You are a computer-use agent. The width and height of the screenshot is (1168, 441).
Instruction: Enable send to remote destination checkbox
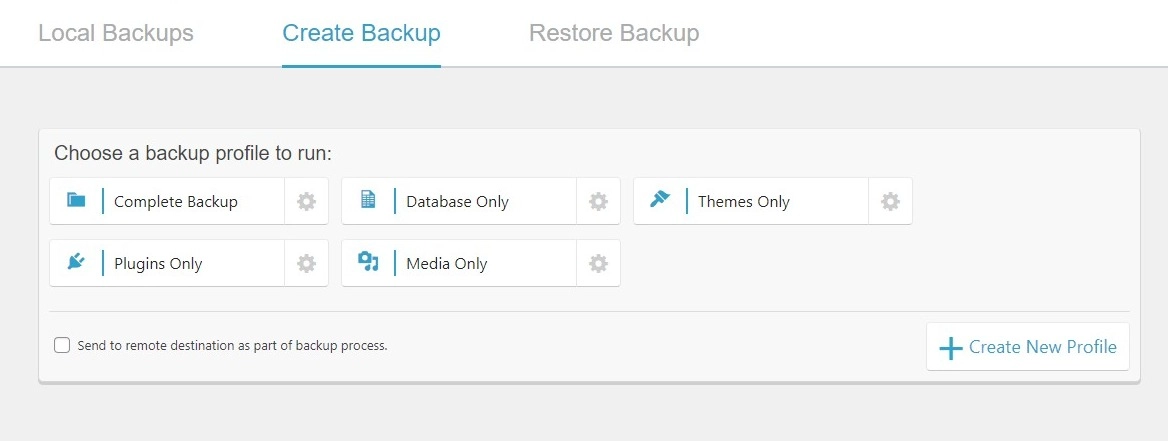coord(62,346)
